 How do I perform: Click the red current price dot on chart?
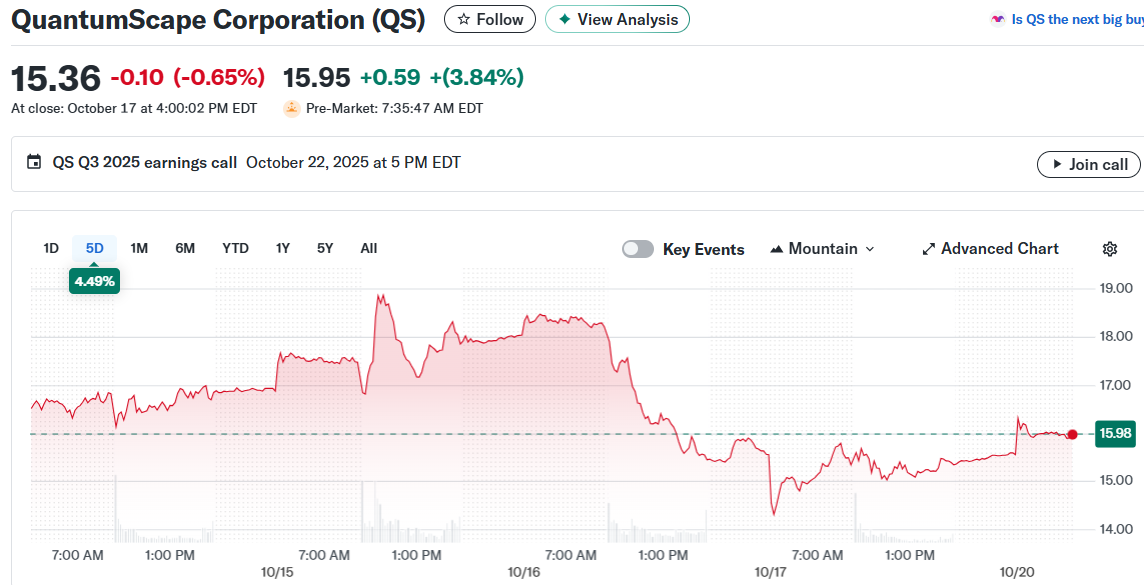pyautogui.click(x=1072, y=434)
